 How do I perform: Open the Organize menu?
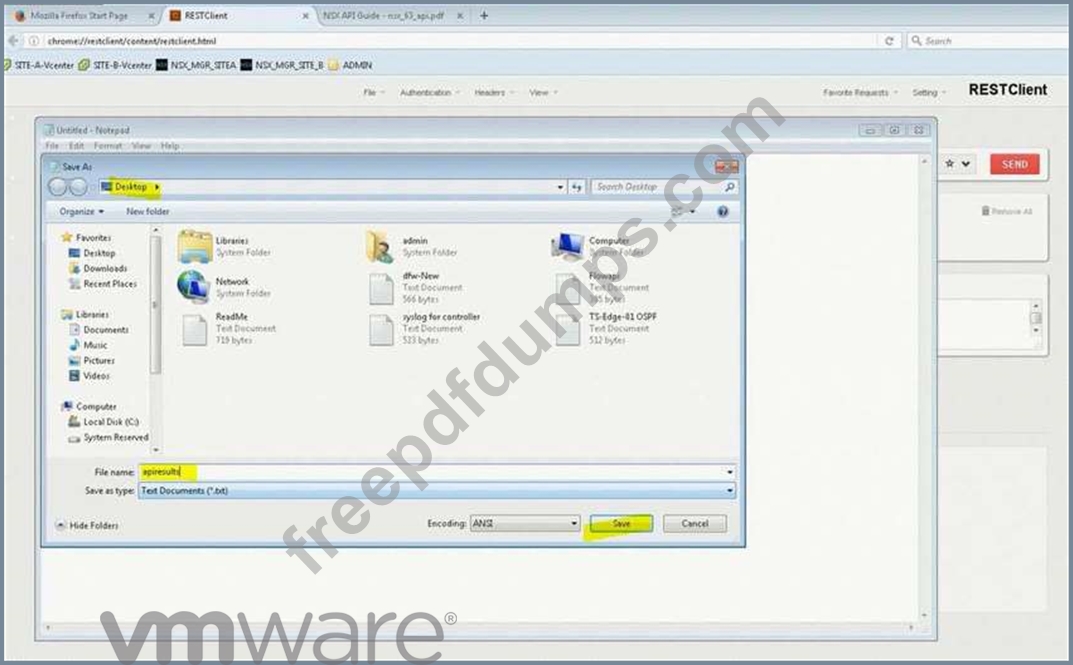point(81,211)
